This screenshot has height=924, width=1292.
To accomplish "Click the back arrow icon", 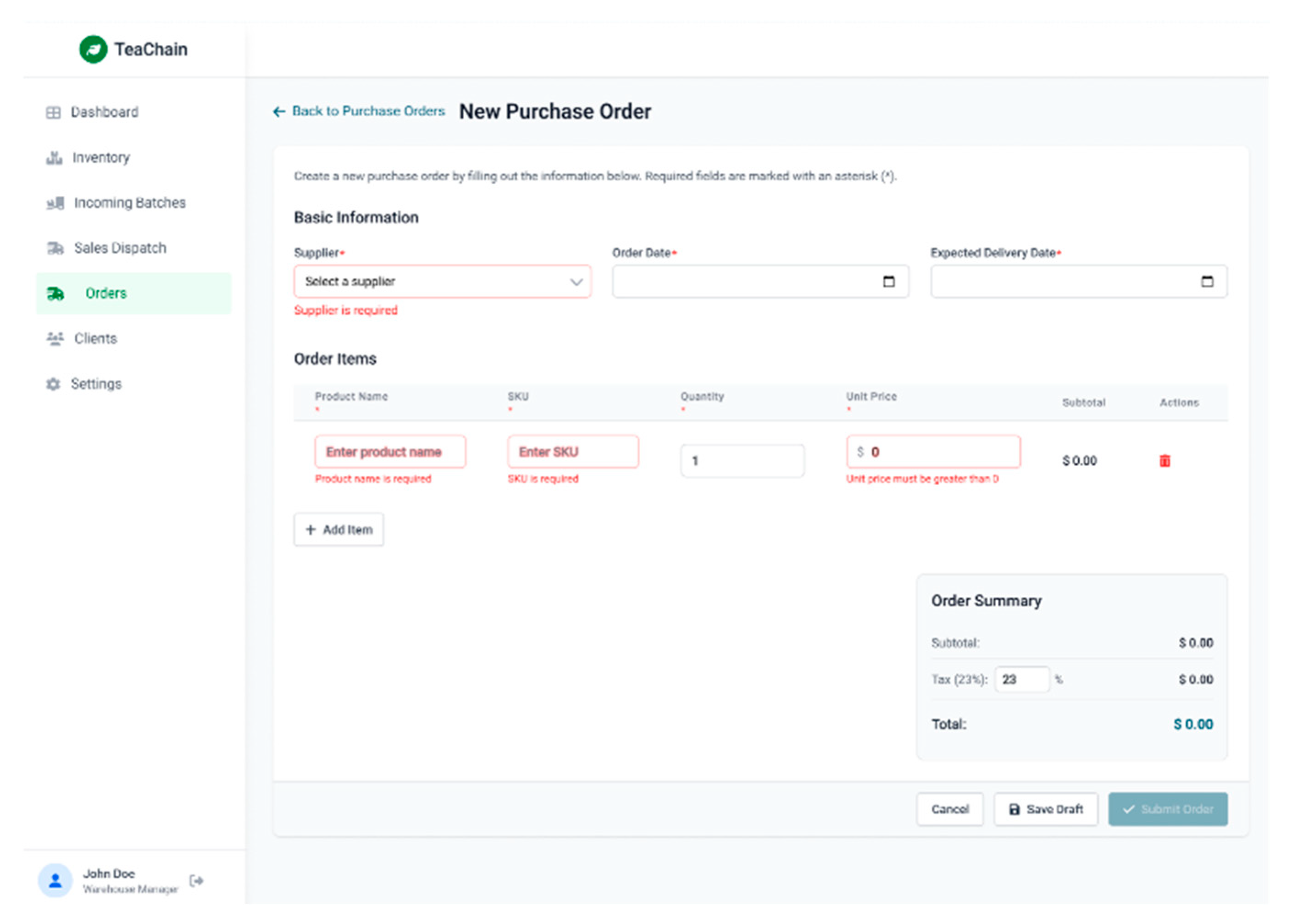I will point(278,111).
